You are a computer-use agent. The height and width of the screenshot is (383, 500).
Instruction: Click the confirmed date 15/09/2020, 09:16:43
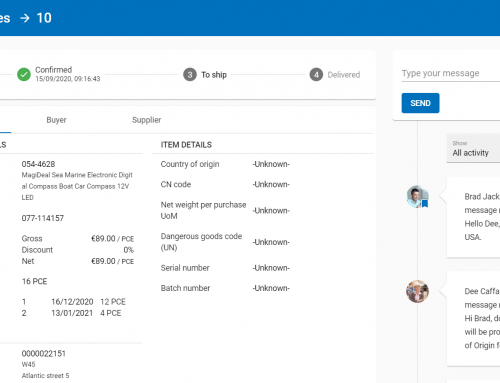tap(68, 79)
